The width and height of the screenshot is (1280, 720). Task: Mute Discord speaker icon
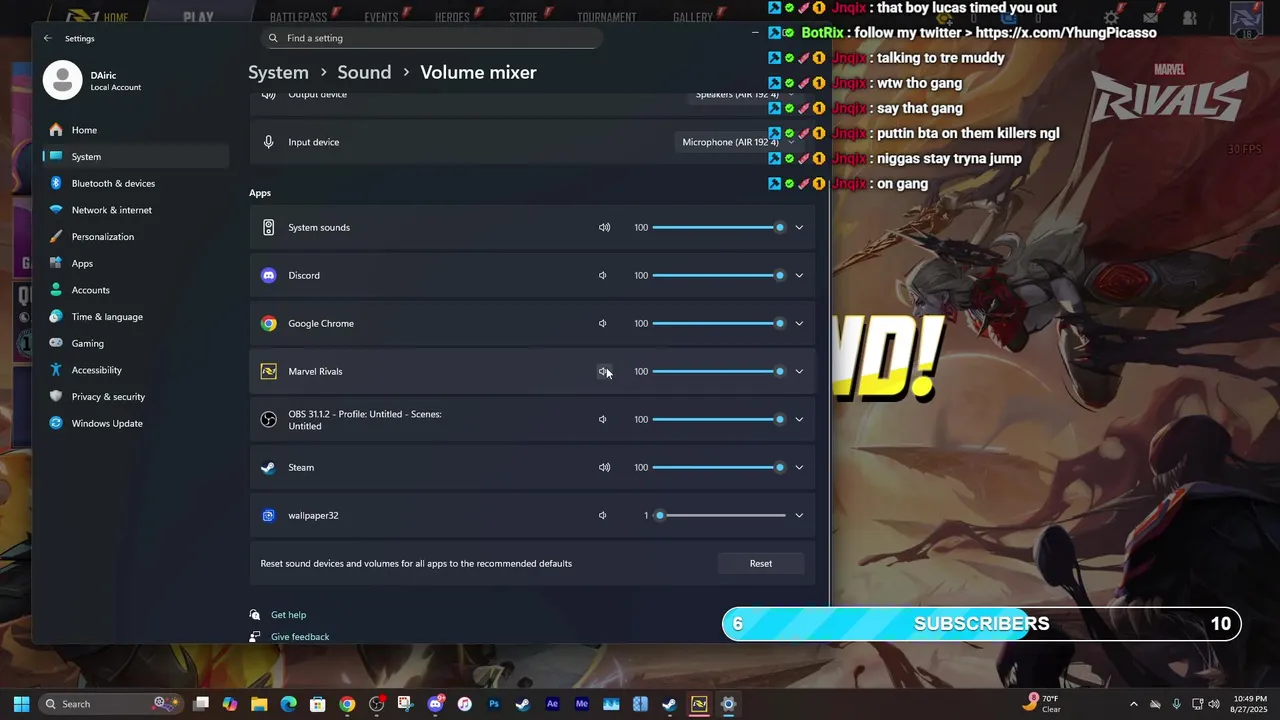pyautogui.click(x=603, y=275)
